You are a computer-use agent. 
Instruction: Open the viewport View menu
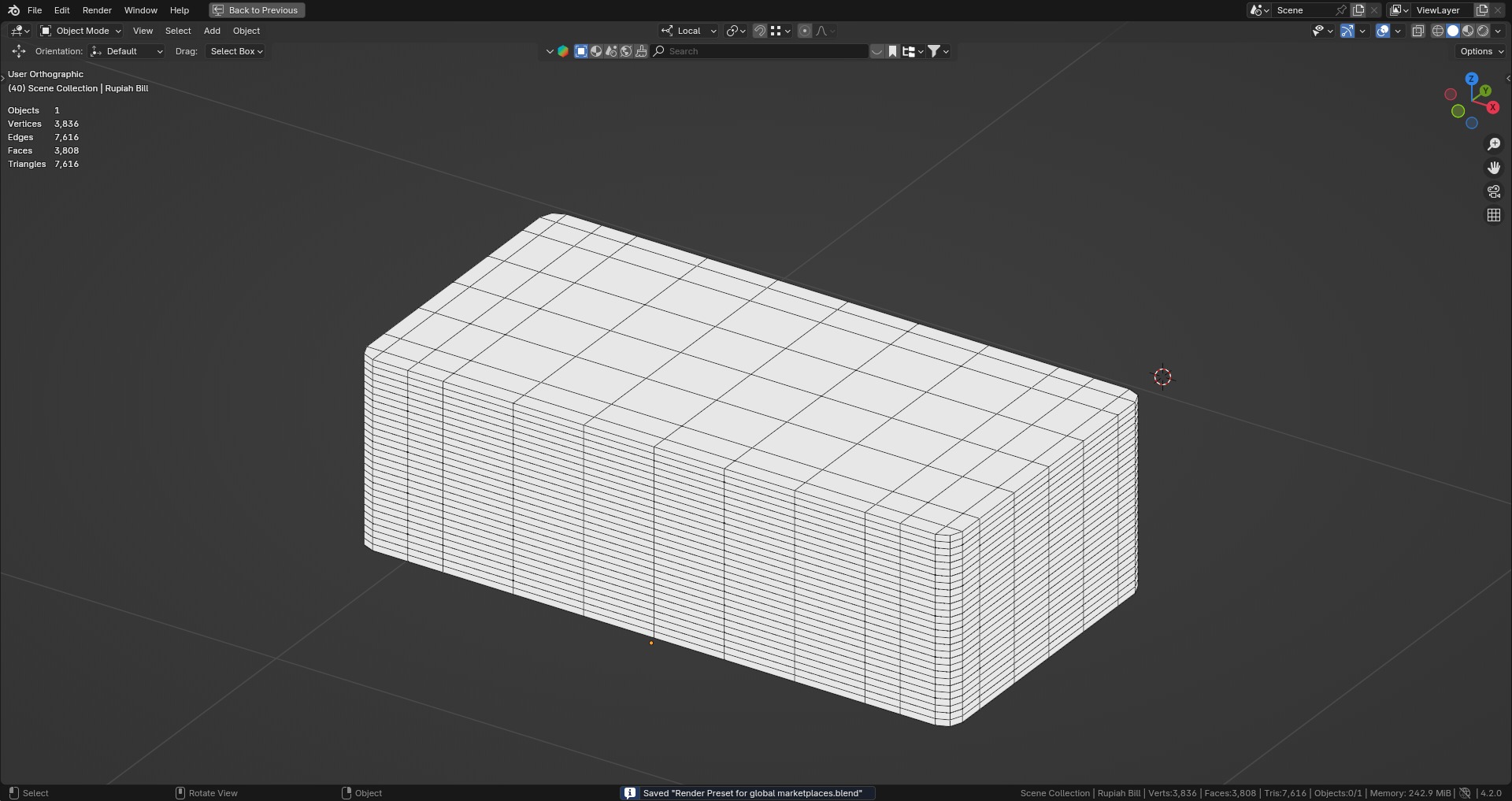(143, 31)
